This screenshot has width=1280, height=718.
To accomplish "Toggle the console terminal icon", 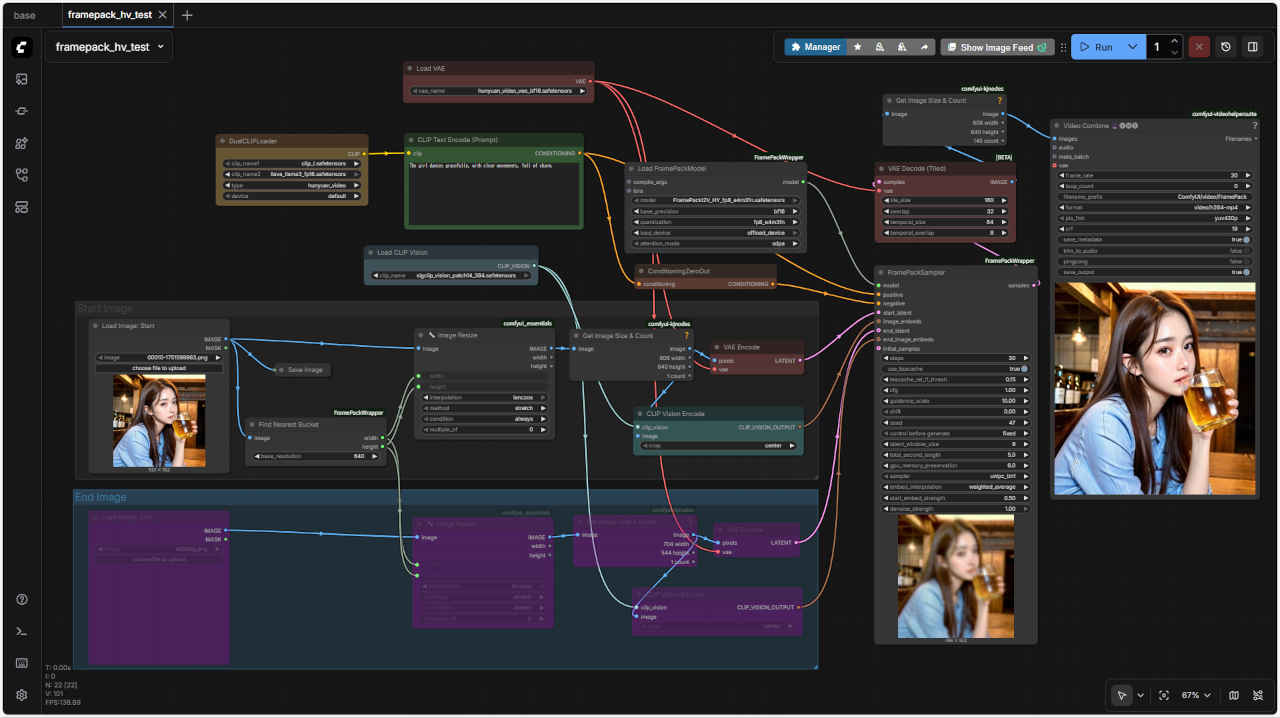I will (22, 631).
